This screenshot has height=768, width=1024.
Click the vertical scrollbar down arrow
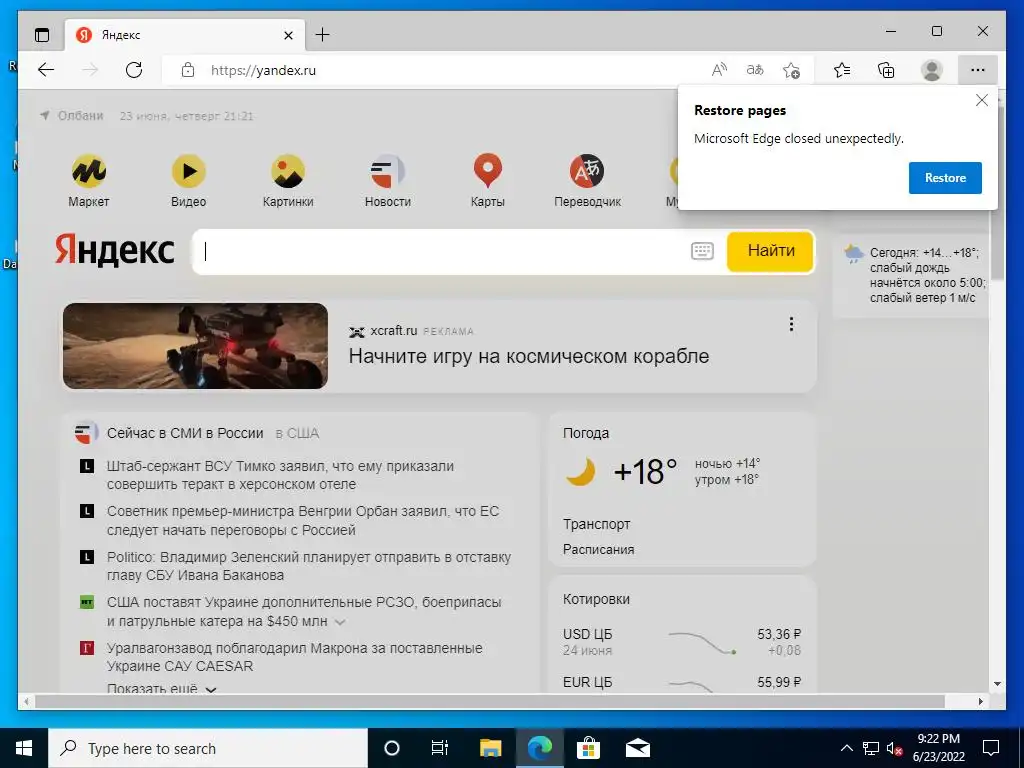click(x=997, y=684)
